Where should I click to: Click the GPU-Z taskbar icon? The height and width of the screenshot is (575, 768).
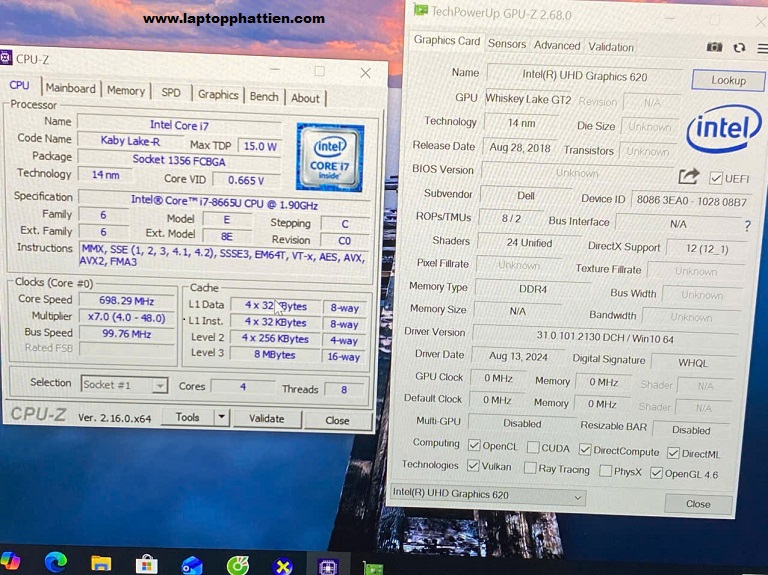(373, 569)
